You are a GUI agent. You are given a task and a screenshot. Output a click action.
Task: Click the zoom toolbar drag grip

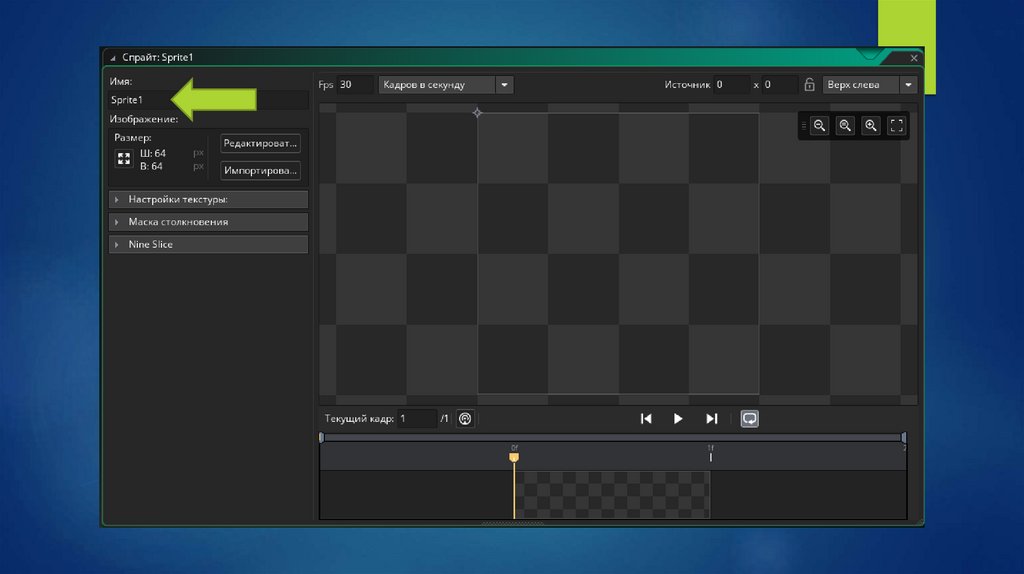803,125
